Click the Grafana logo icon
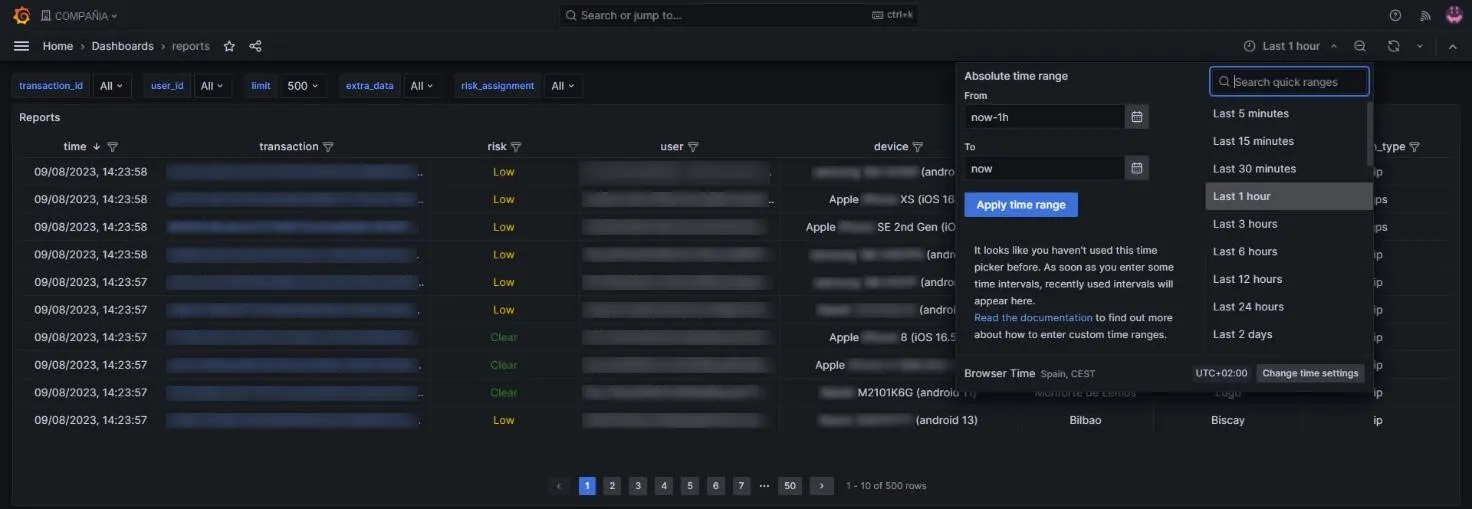Image resolution: width=1472 pixels, height=509 pixels. tap(21, 15)
